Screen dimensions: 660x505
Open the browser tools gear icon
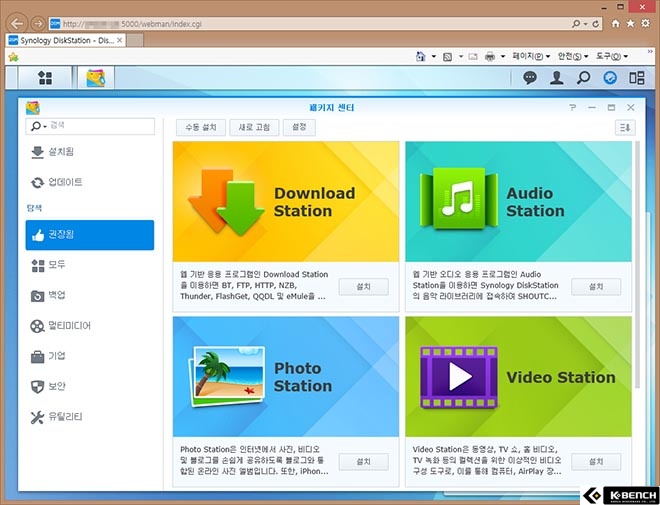(x=645, y=23)
